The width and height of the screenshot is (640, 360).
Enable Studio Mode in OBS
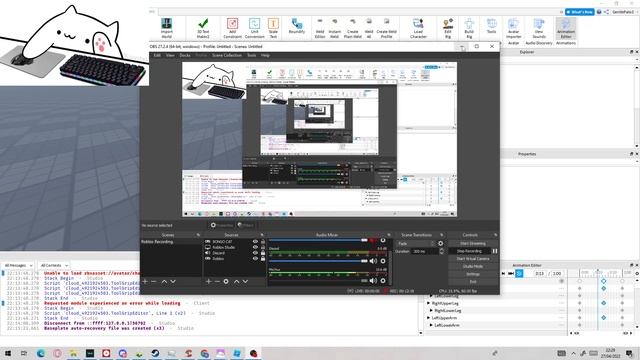click(473, 266)
